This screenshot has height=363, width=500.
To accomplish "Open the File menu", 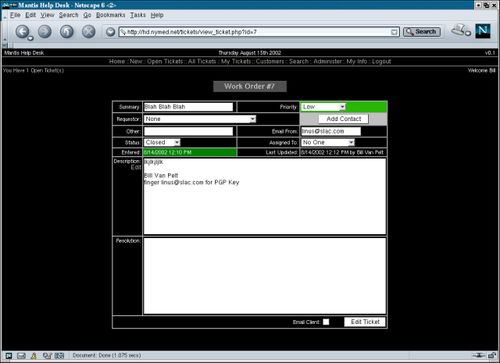I will pos(15,15).
